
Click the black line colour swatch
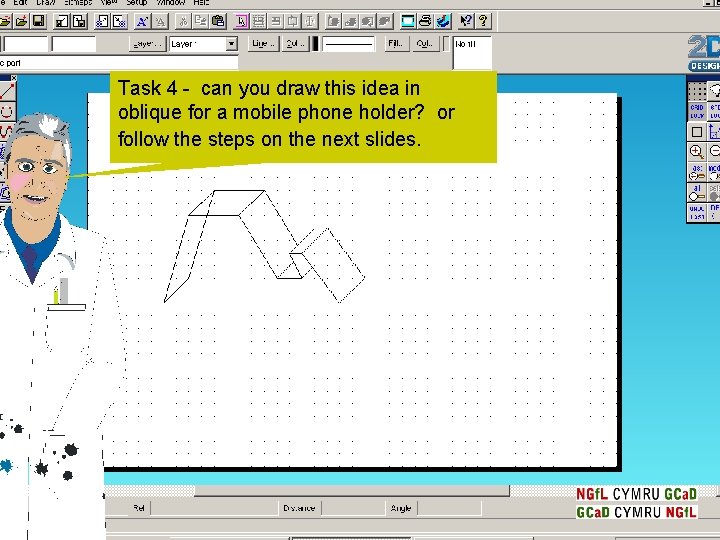[x=315, y=44]
